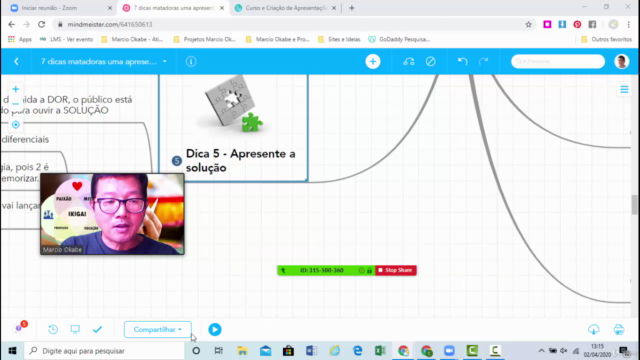Open the user profile avatar
The image size is (640, 360).
[x=622, y=62]
